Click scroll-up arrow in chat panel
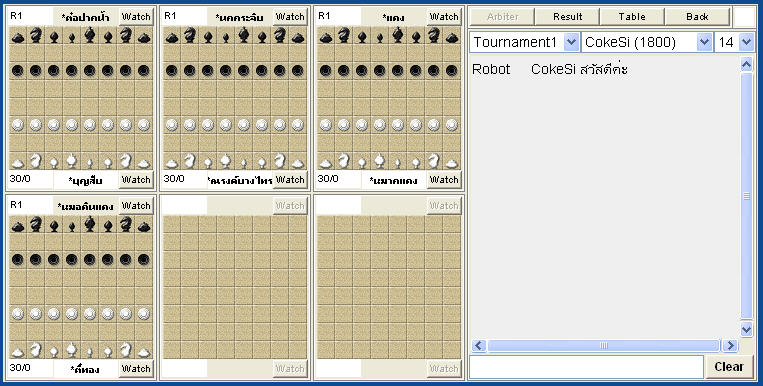The image size is (763, 386). click(x=746, y=64)
